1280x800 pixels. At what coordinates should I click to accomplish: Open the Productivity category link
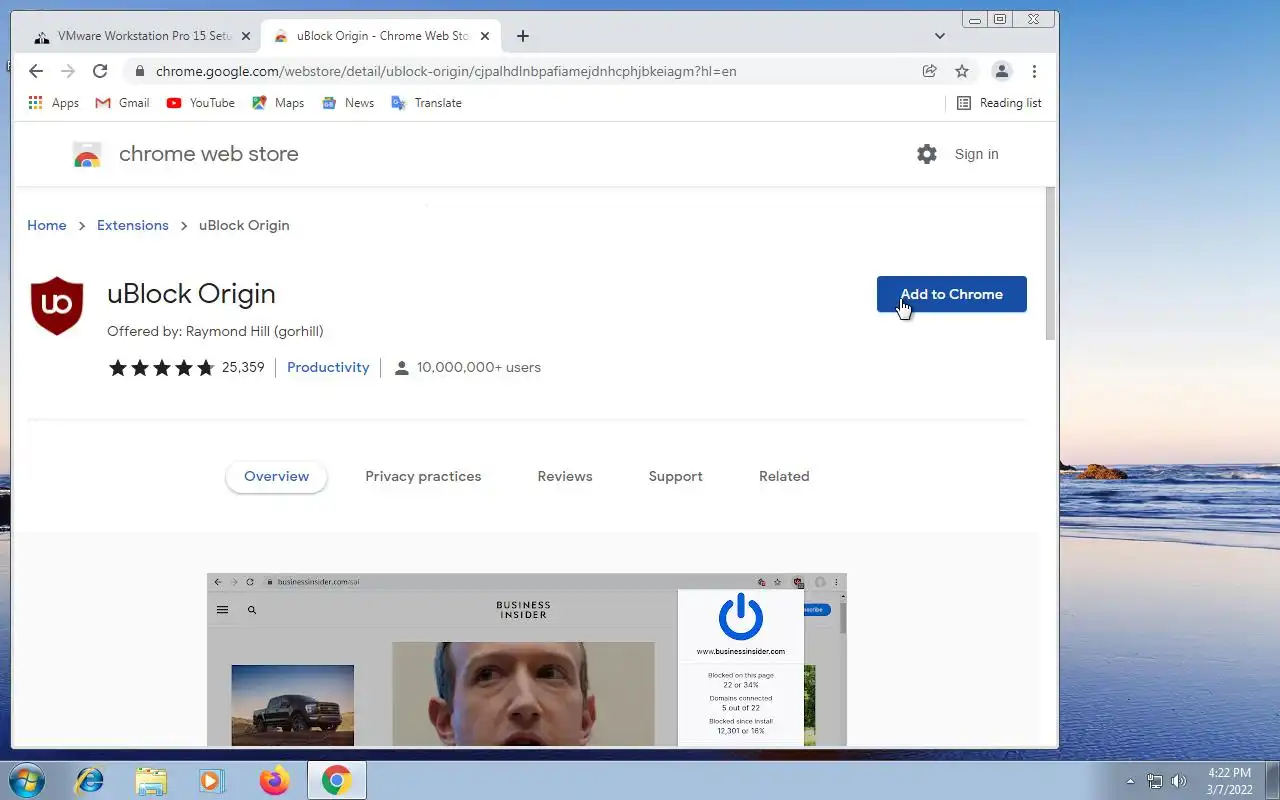tap(328, 368)
